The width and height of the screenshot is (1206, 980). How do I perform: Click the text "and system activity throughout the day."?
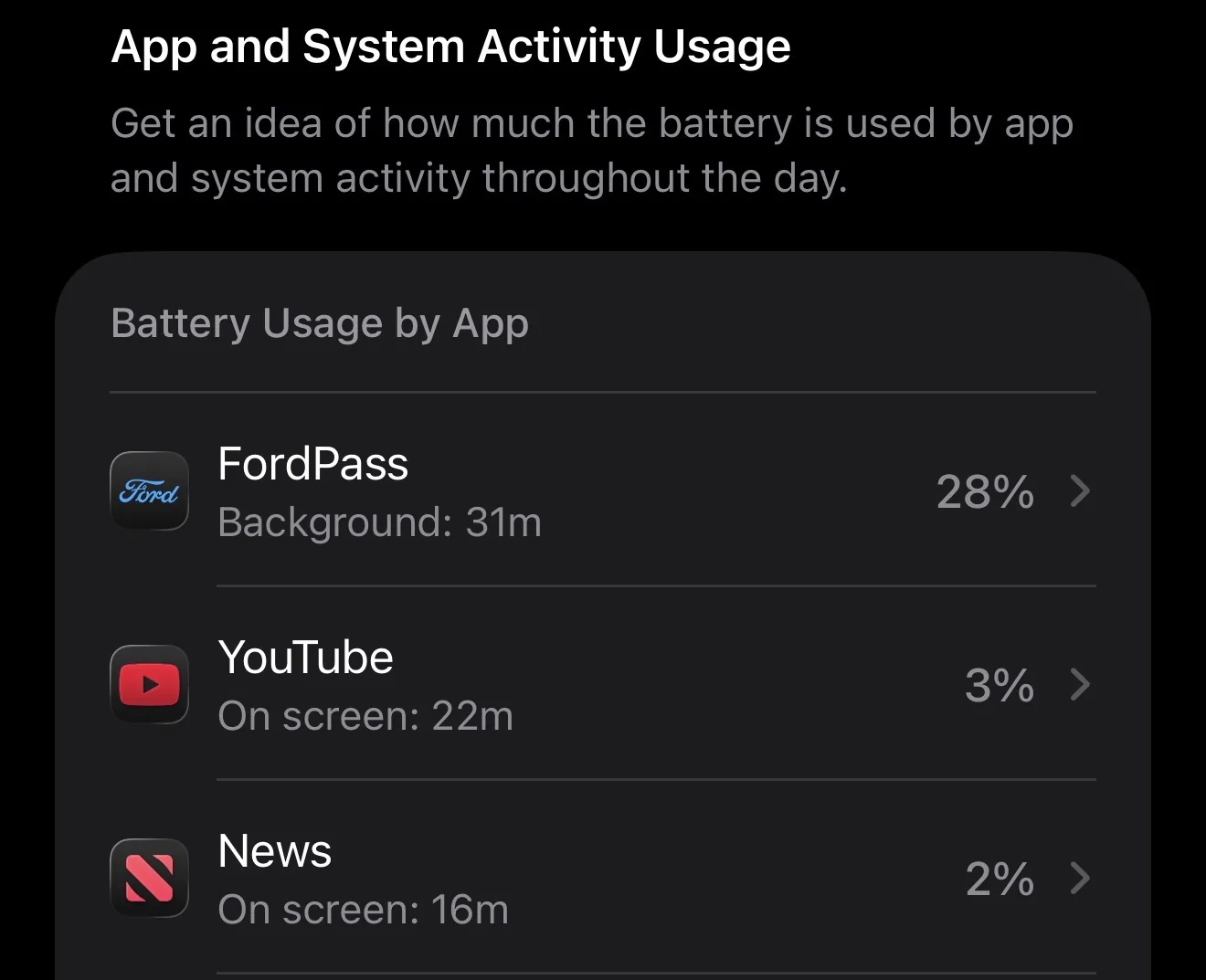click(479, 178)
